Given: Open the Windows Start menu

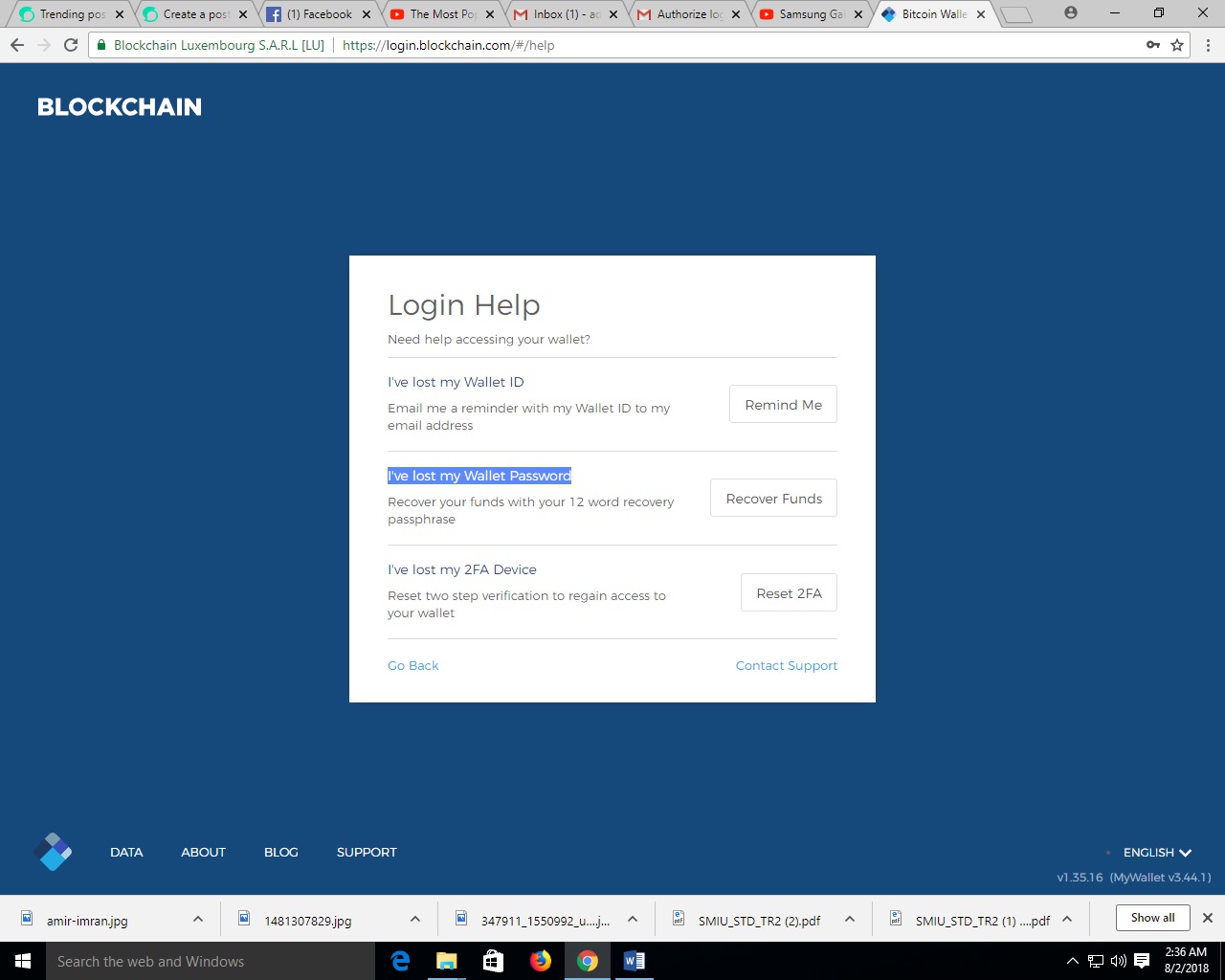Looking at the screenshot, I should 23,961.
